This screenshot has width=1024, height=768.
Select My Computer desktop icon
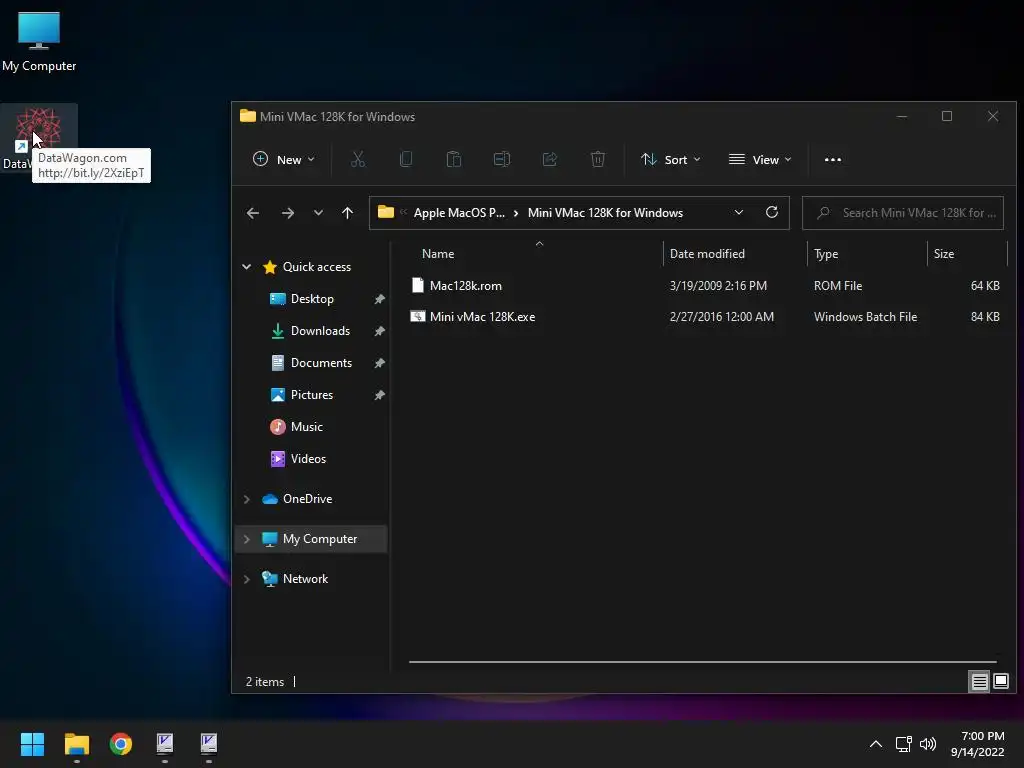pos(39,42)
